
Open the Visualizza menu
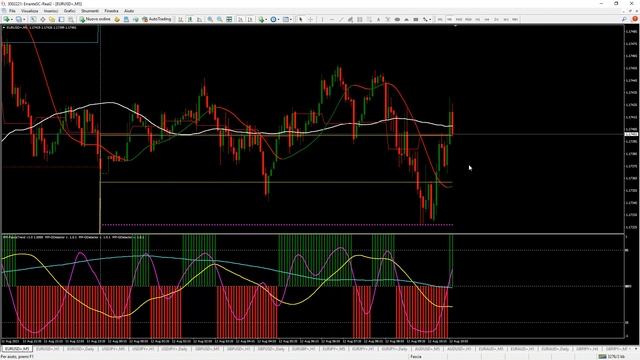coord(30,11)
